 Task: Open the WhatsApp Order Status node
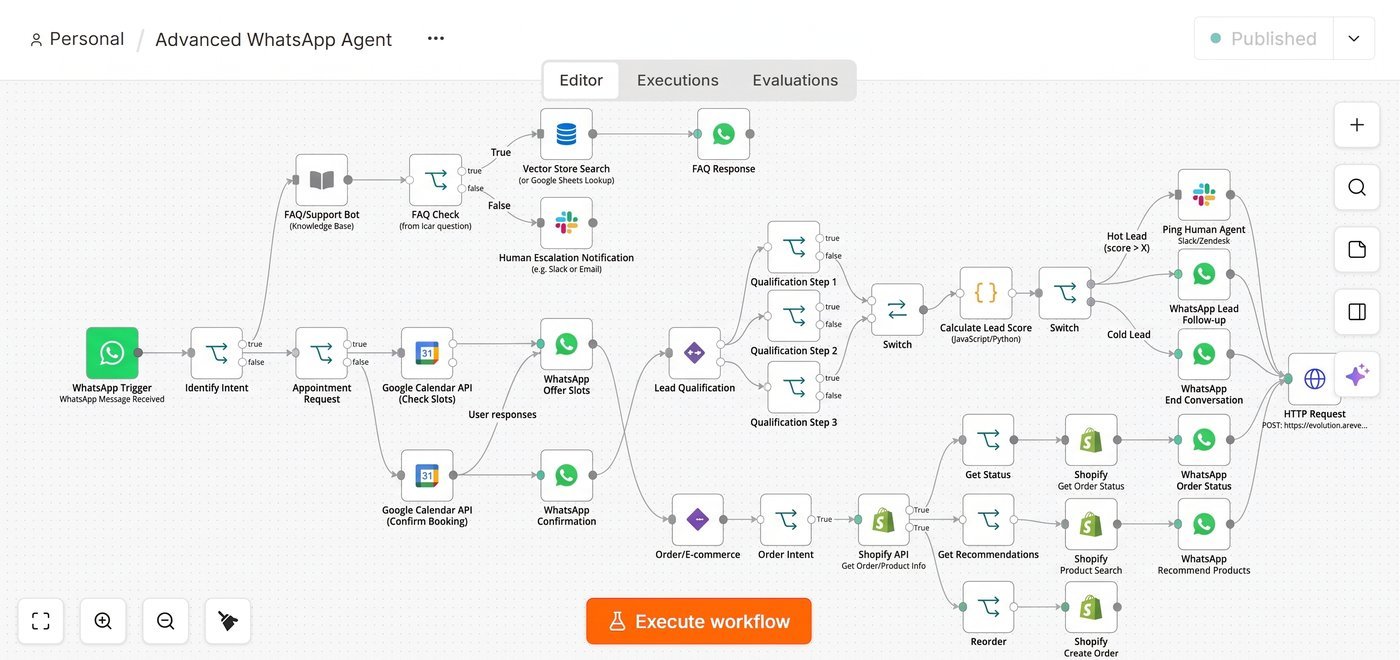tap(1204, 440)
